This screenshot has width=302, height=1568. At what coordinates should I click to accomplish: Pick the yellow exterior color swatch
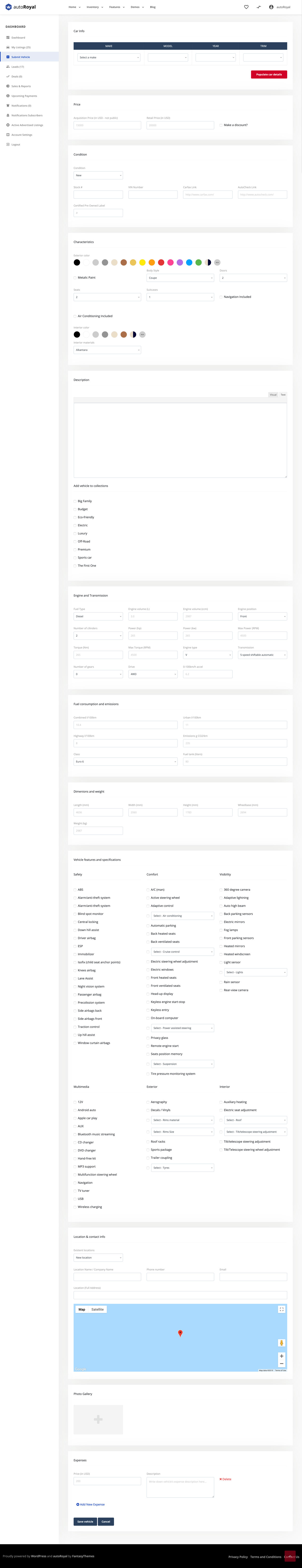(x=143, y=262)
